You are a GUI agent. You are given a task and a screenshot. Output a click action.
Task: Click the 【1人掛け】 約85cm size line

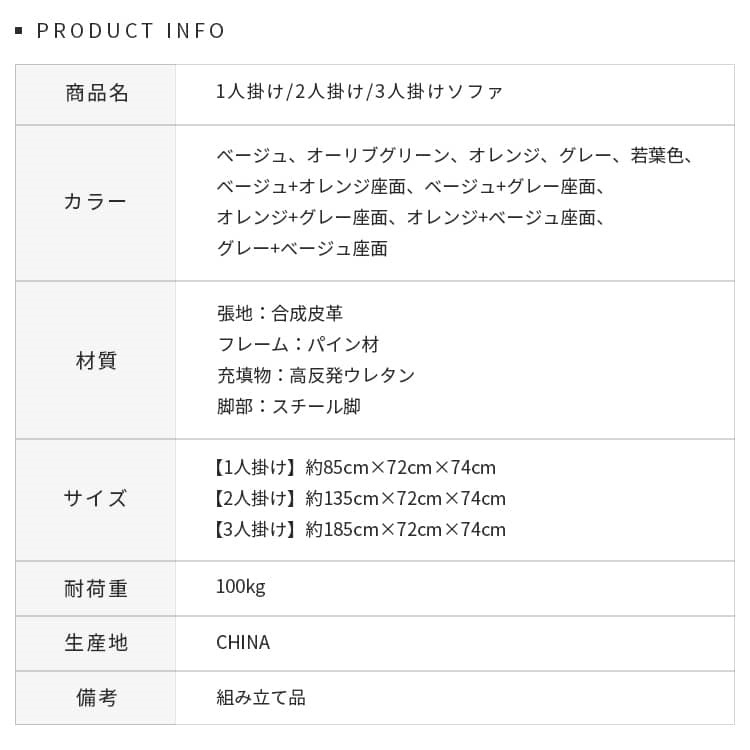coord(353,467)
